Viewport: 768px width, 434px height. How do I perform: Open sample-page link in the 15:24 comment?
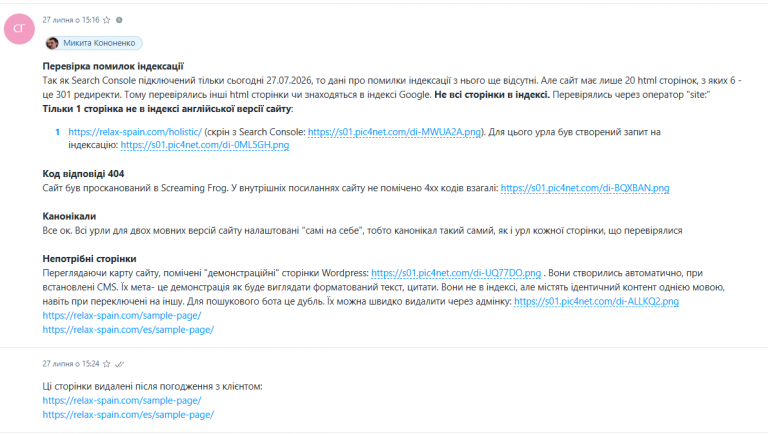[122, 400]
